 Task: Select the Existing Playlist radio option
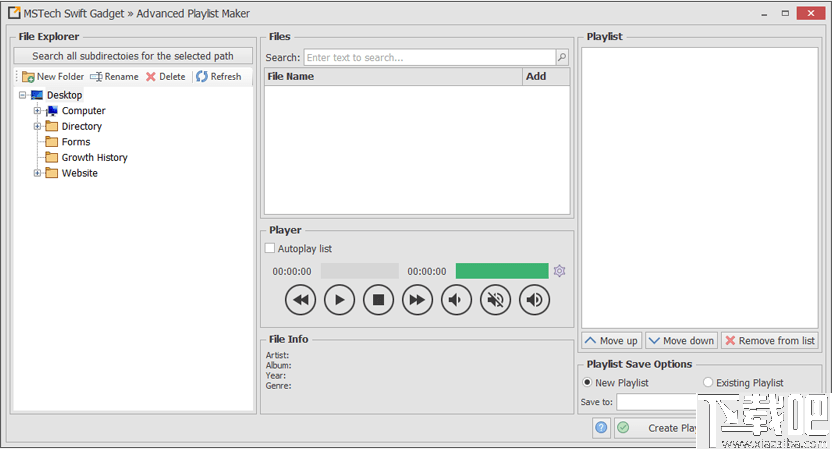tap(708, 382)
